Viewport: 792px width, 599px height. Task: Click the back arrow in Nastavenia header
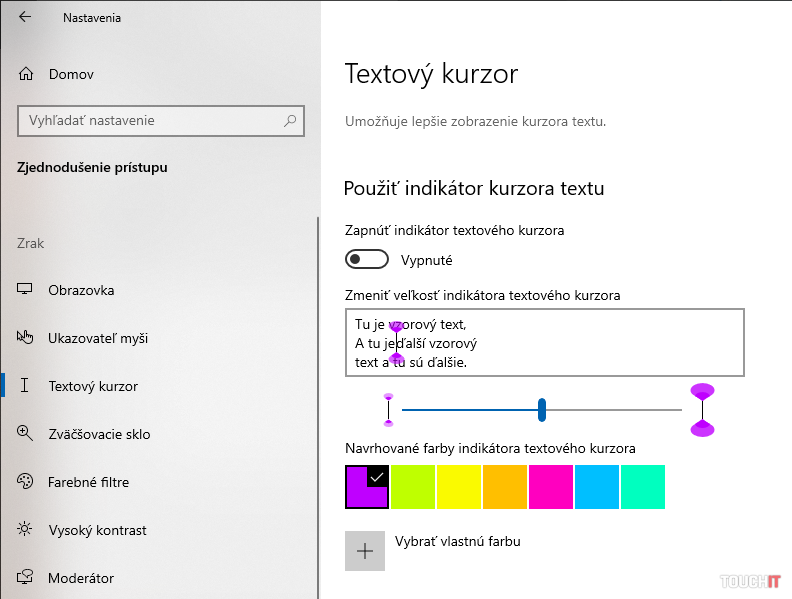(25, 17)
